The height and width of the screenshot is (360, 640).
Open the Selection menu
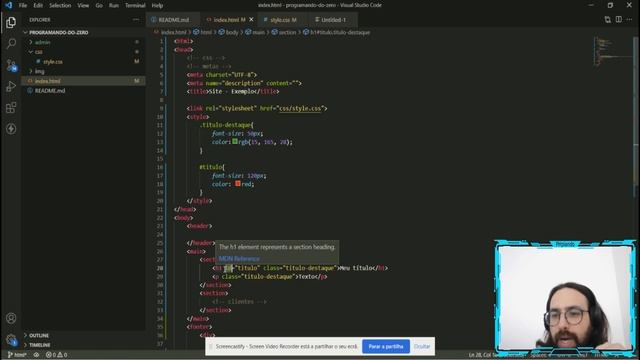pyautogui.click(x=60, y=5)
